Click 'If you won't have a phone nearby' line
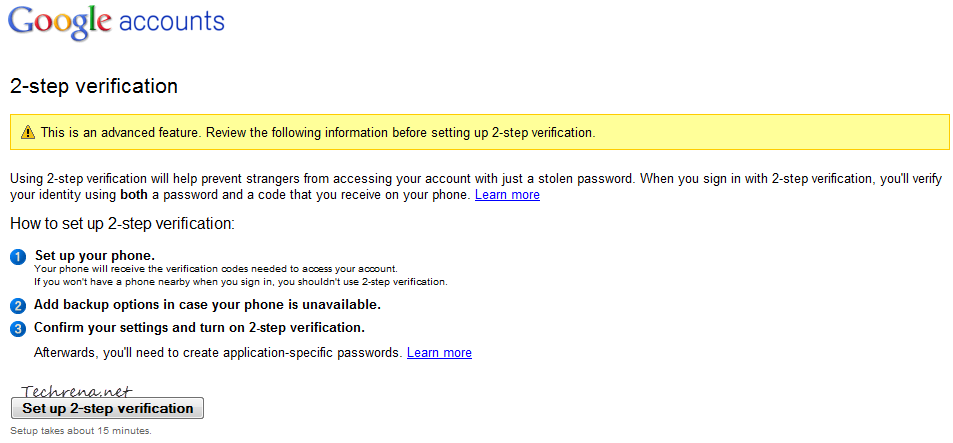 point(241,282)
